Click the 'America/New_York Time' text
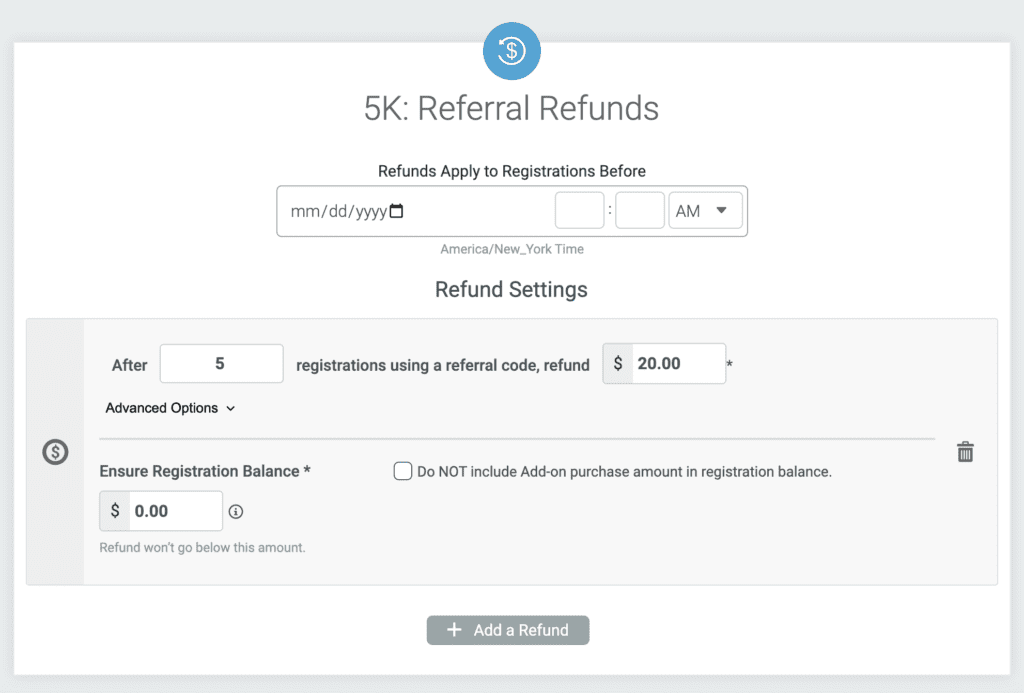 click(512, 249)
